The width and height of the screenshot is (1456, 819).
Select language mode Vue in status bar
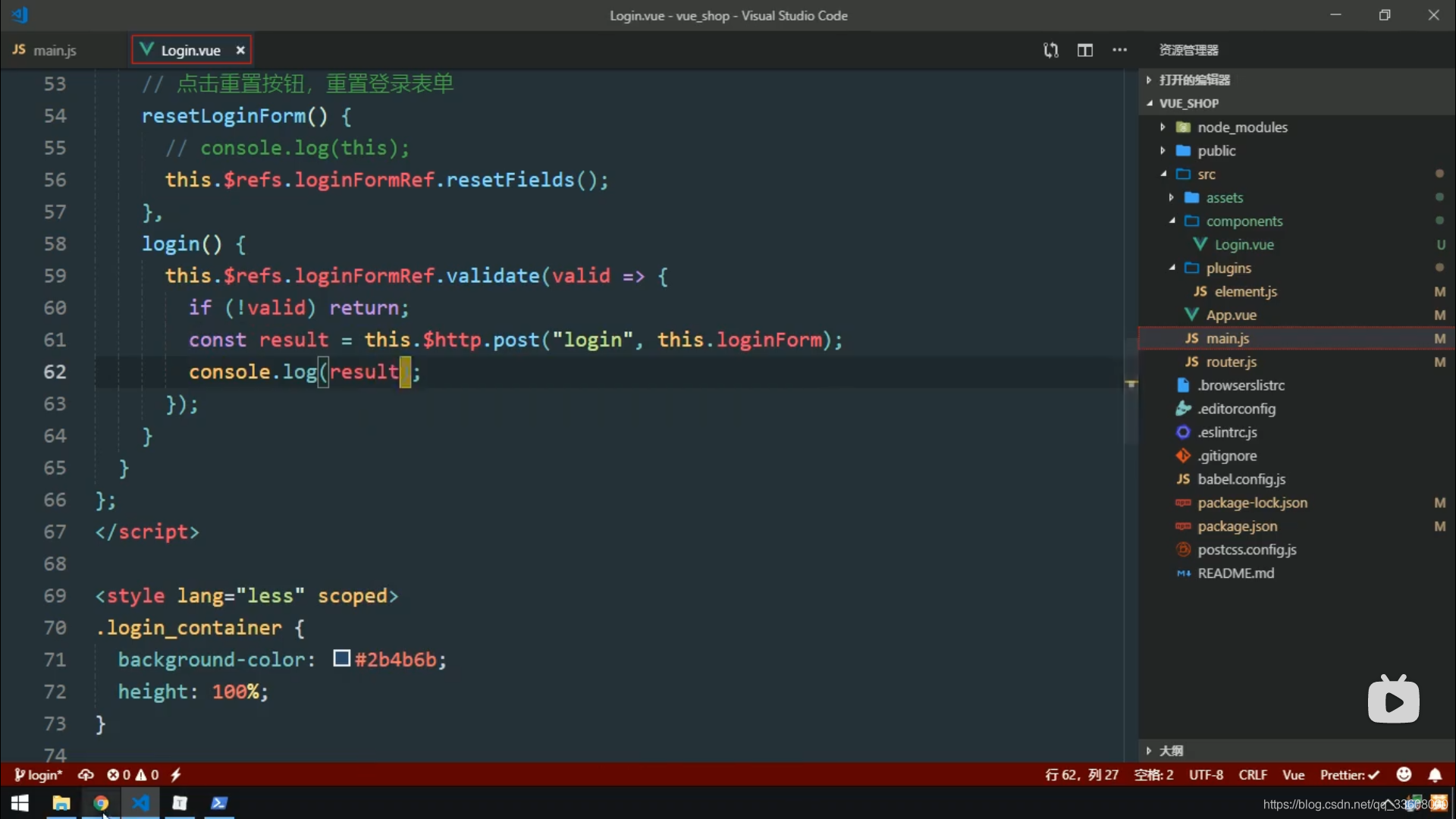click(1293, 775)
